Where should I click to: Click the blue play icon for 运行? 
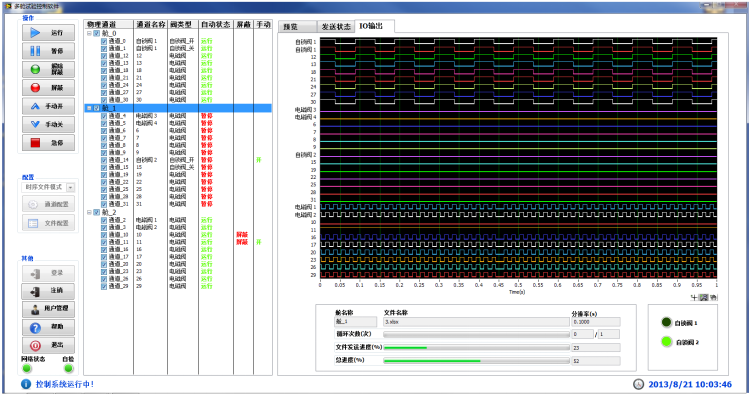coord(35,33)
